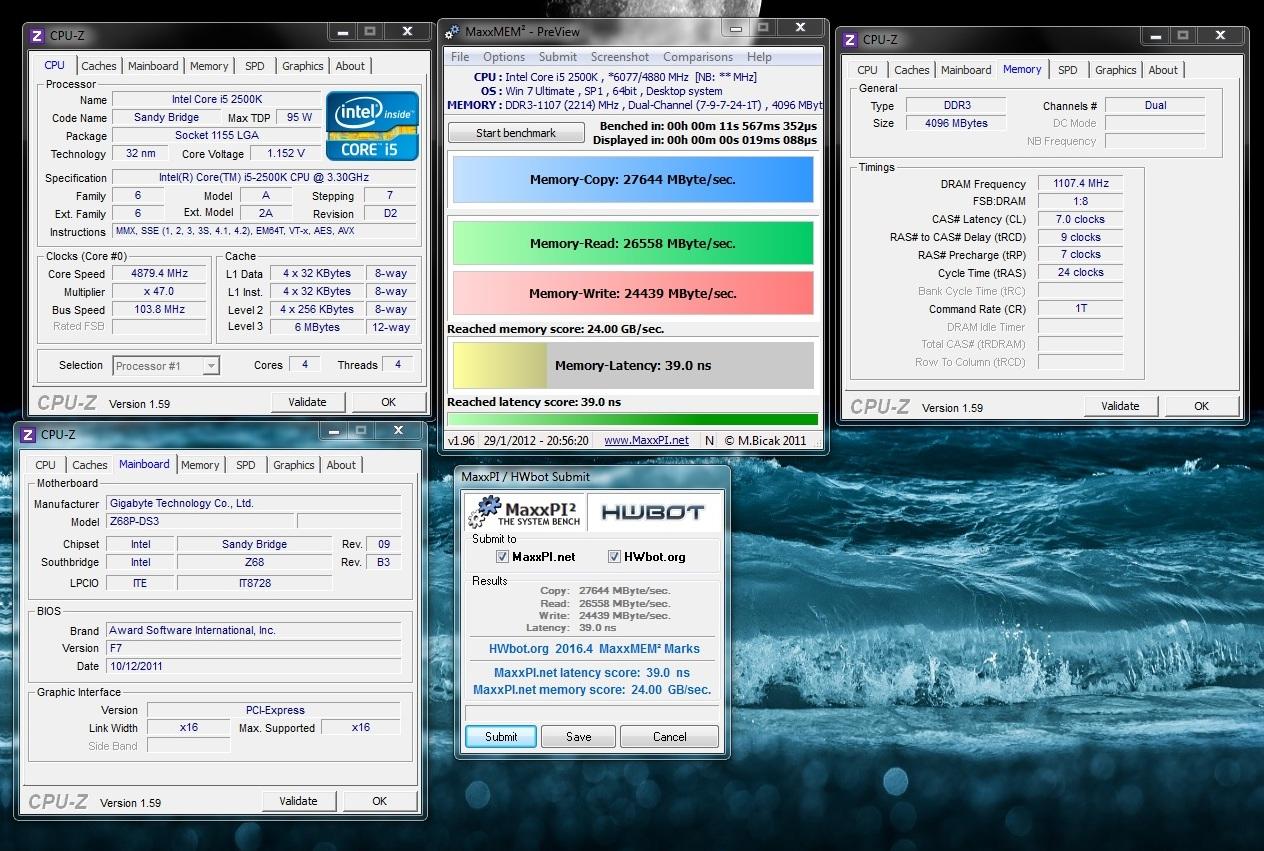
Task: Click the Memory-Write 24439 MByte/sec result bar
Action: 633,293
